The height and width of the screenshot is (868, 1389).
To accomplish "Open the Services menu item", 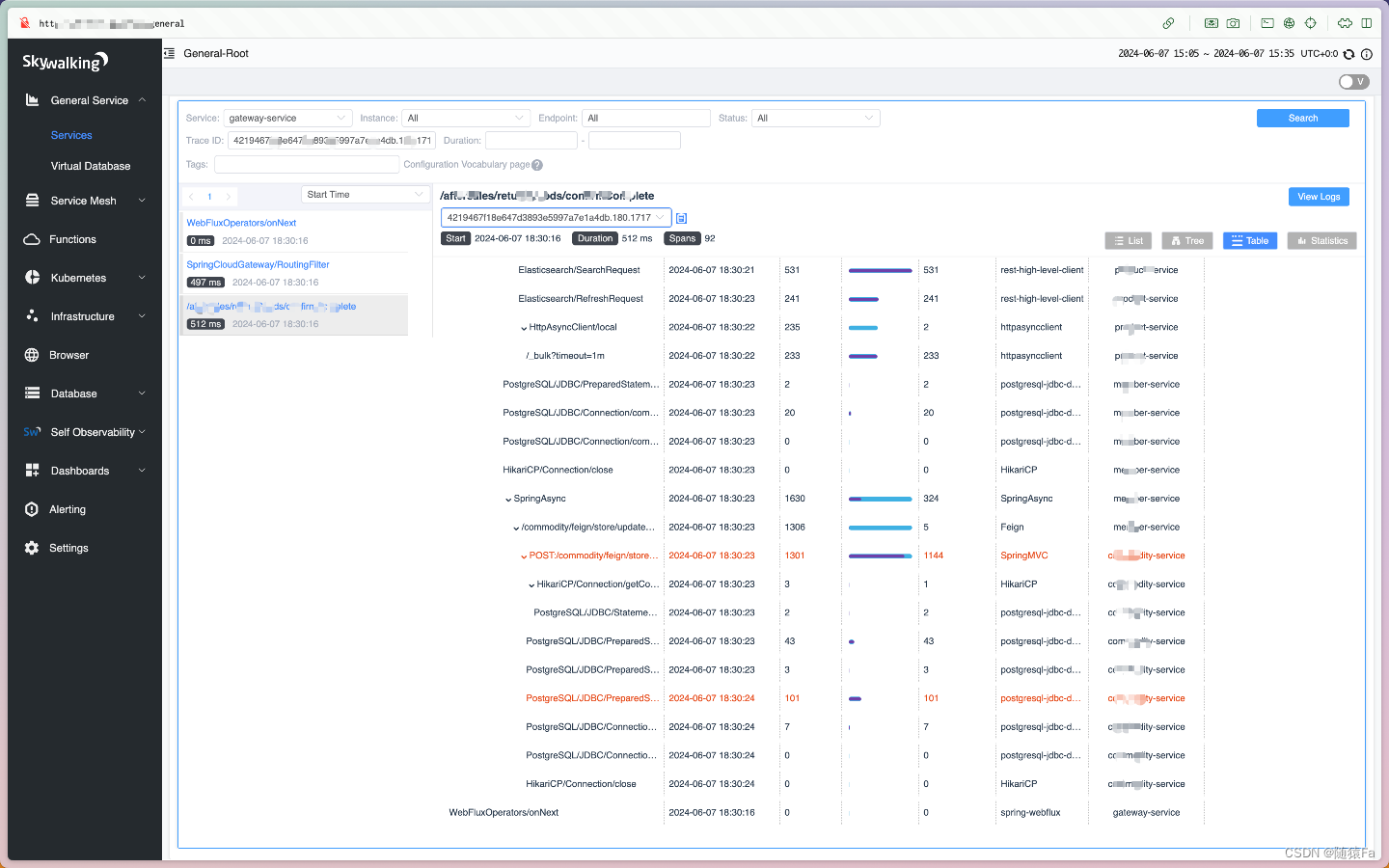I will pyautogui.click(x=71, y=135).
